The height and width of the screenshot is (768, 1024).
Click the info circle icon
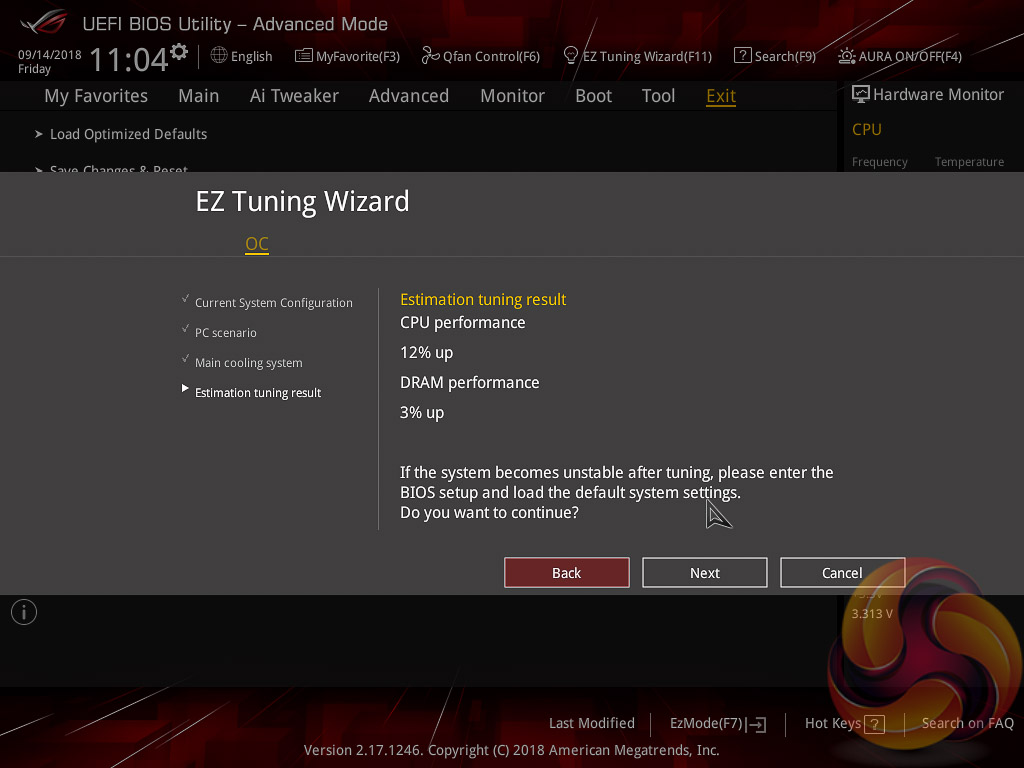pos(24,612)
